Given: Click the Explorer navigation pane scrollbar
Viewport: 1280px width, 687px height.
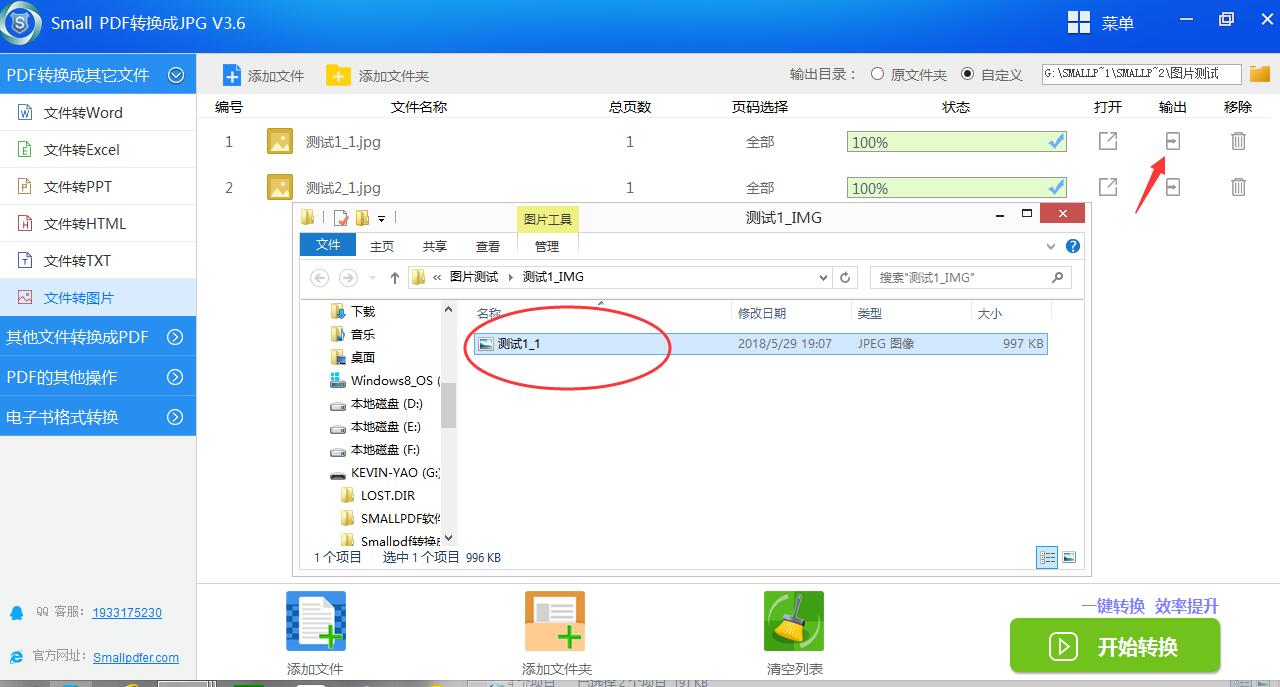Looking at the screenshot, I should tap(449, 404).
